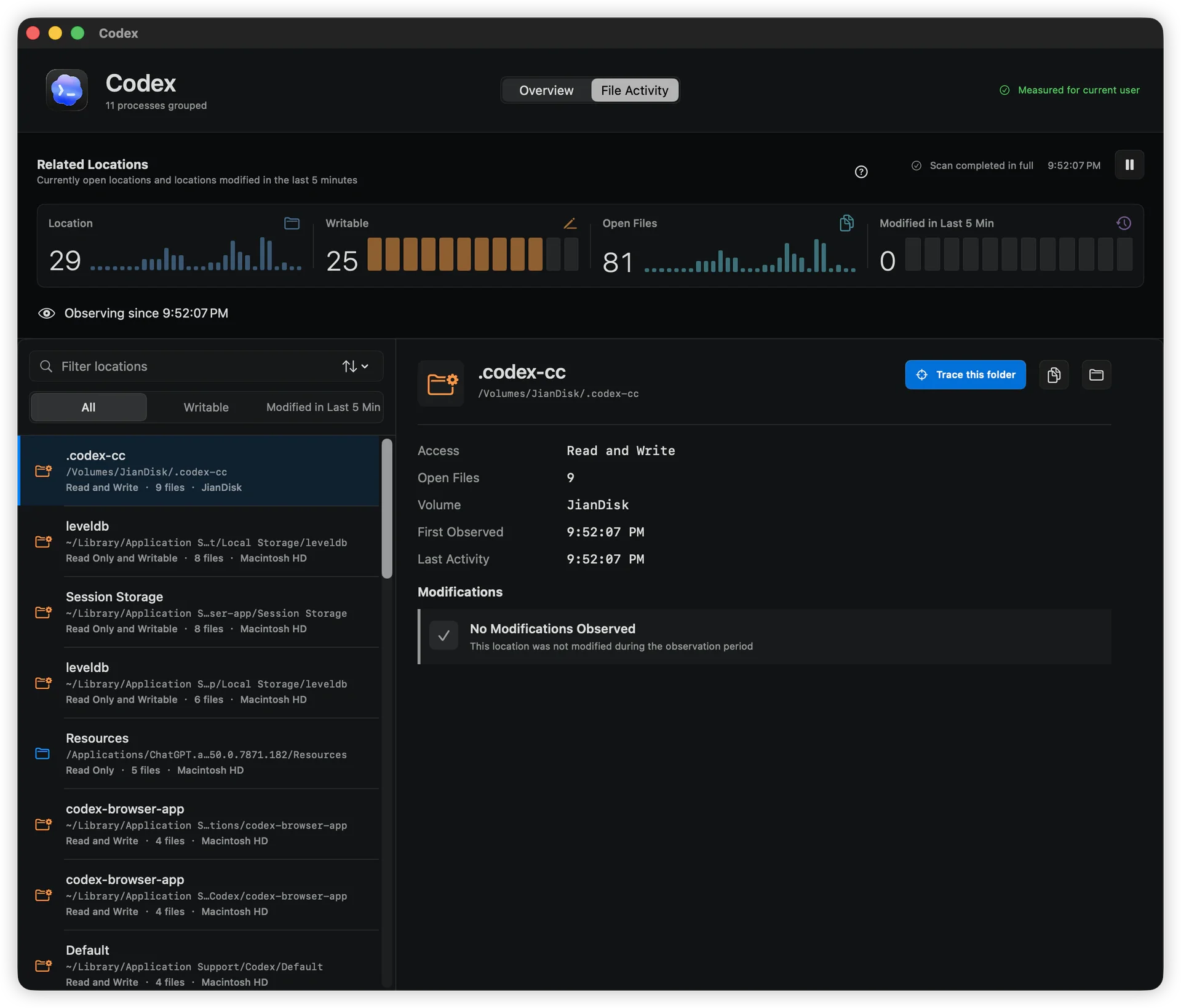Click the Open Files documents icon
The width and height of the screenshot is (1181, 1008).
coord(846,223)
